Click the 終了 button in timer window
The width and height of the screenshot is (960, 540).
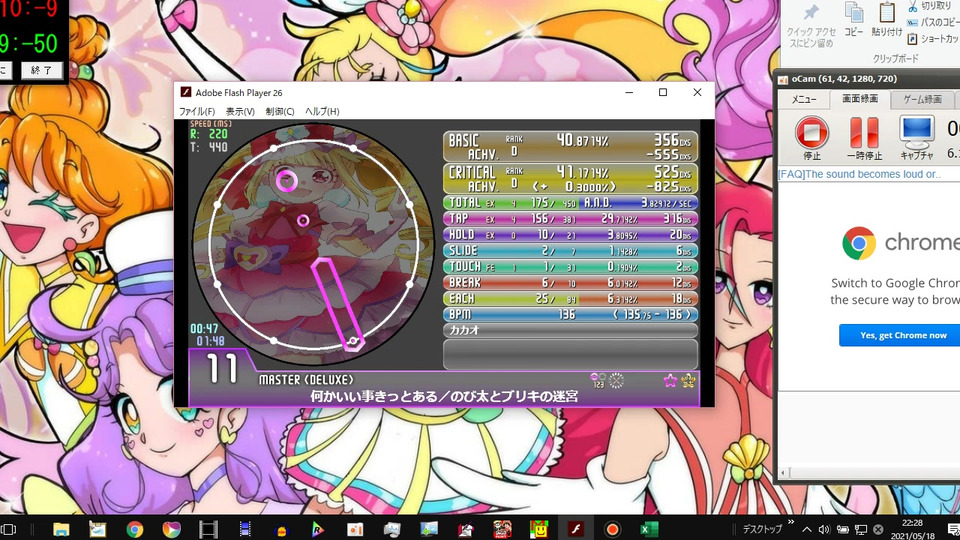42,70
